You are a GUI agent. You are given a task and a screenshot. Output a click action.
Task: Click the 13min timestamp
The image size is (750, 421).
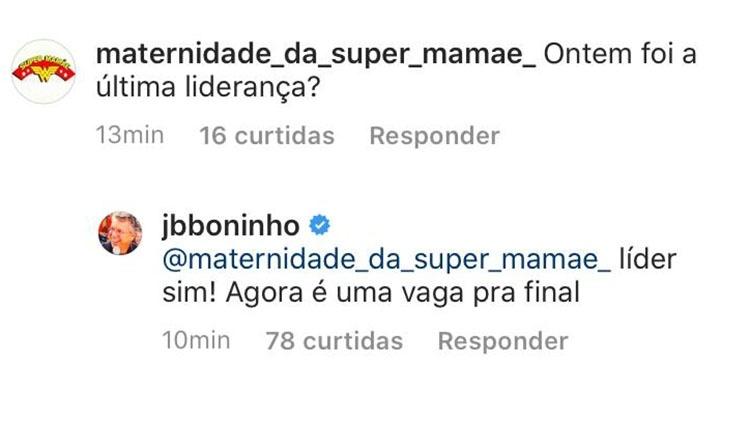[129, 135]
